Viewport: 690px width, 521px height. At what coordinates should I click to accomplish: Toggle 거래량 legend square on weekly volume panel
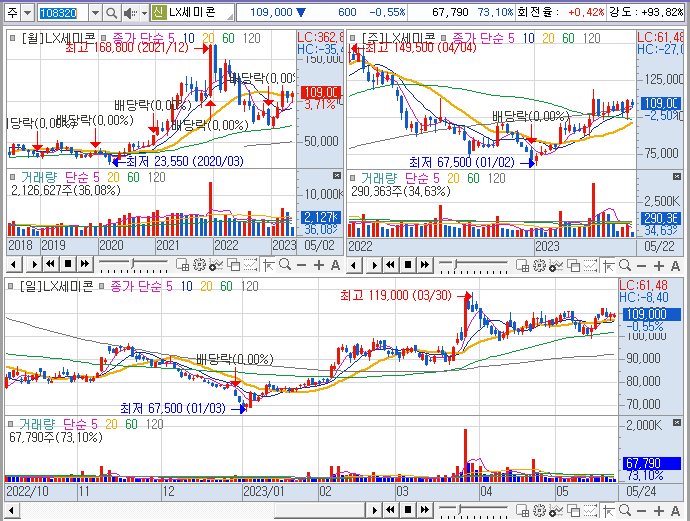[352, 178]
